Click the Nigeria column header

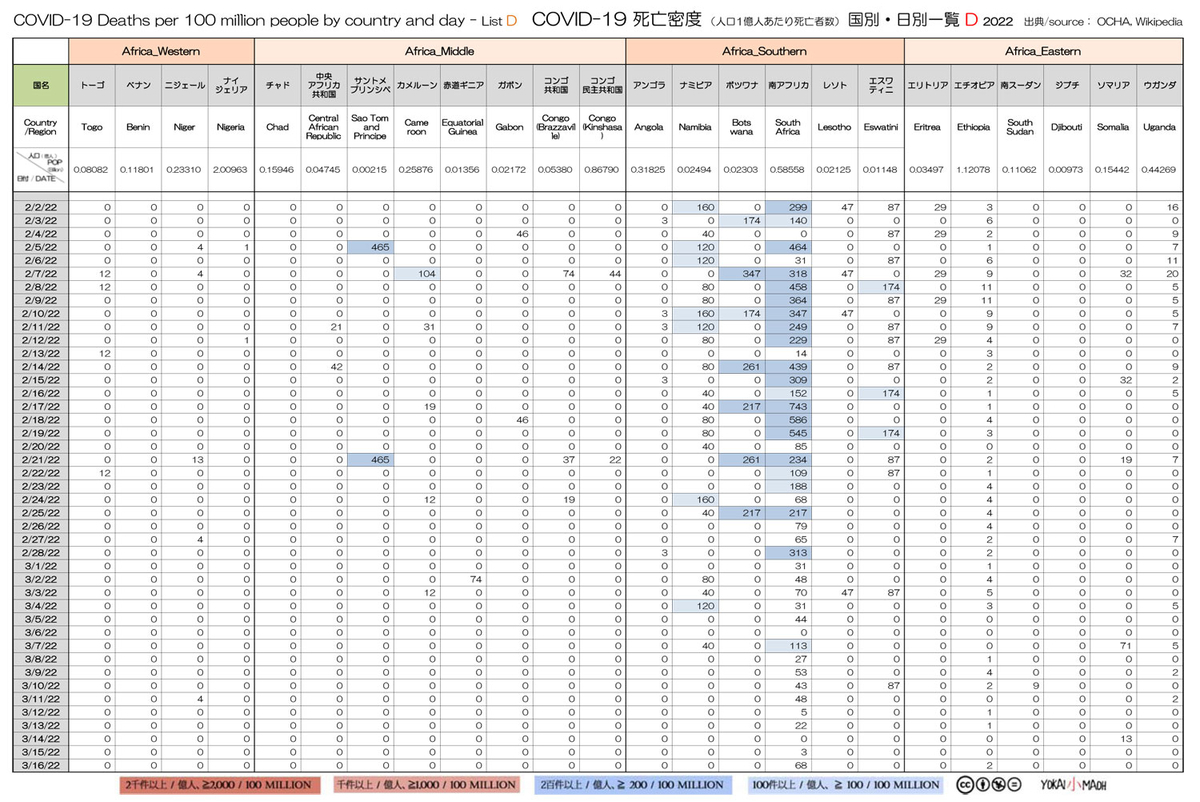pos(231,127)
